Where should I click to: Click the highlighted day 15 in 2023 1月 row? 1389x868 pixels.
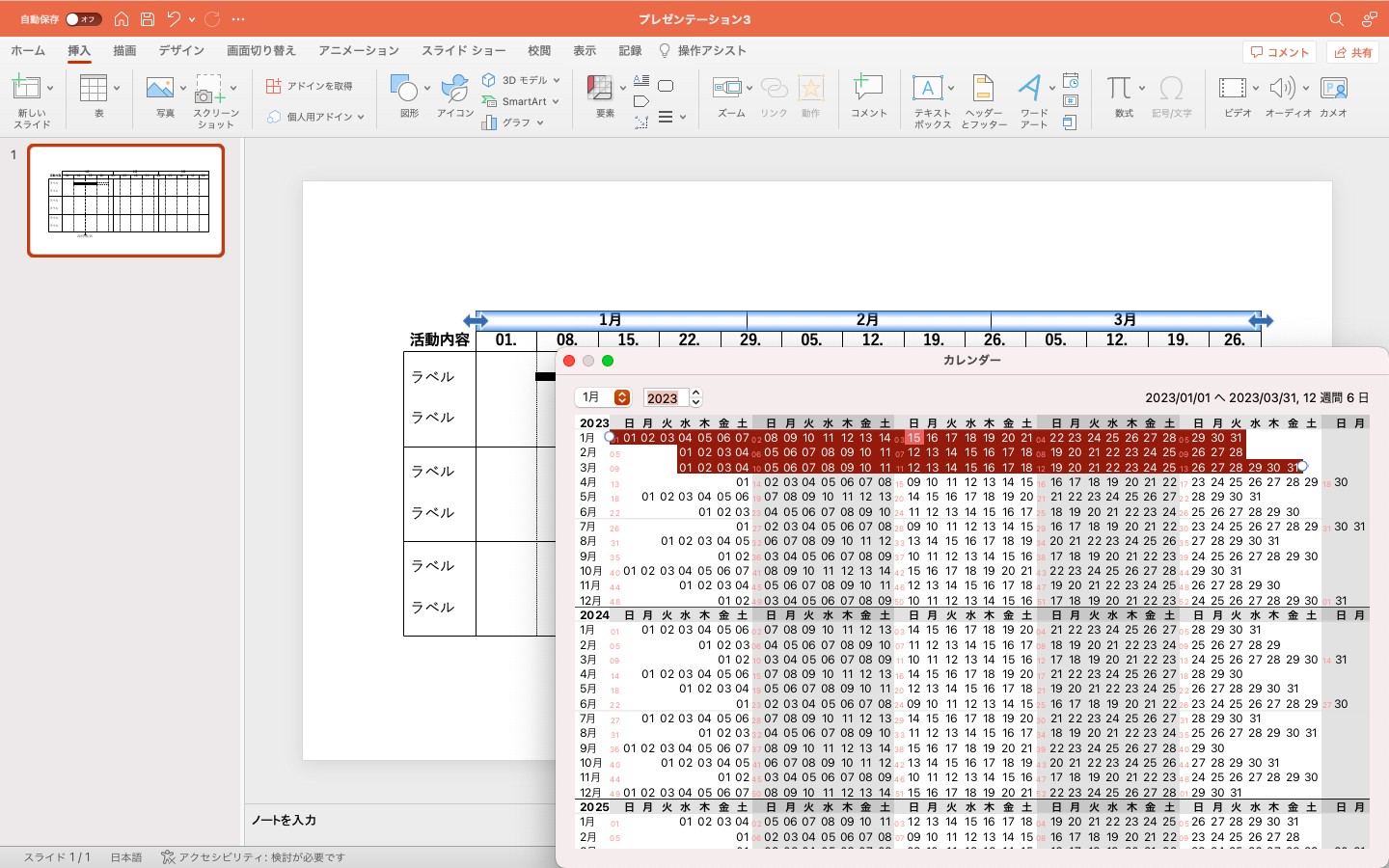(x=913, y=438)
